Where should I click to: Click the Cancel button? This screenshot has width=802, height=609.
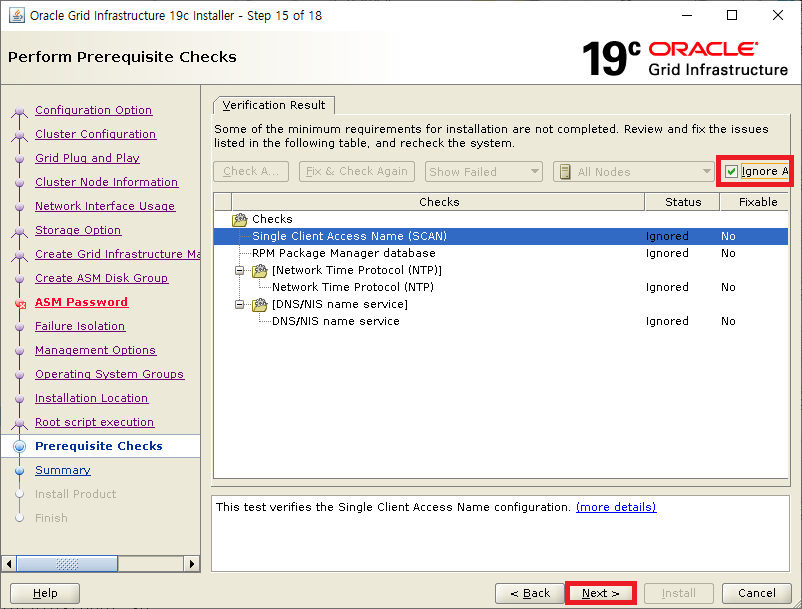756,593
